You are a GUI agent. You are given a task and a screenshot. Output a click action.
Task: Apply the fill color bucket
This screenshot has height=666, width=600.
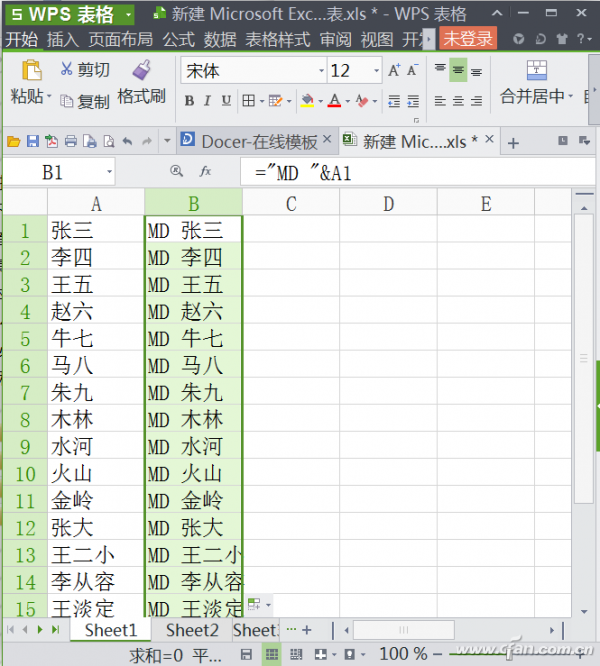tap(307, 101)
